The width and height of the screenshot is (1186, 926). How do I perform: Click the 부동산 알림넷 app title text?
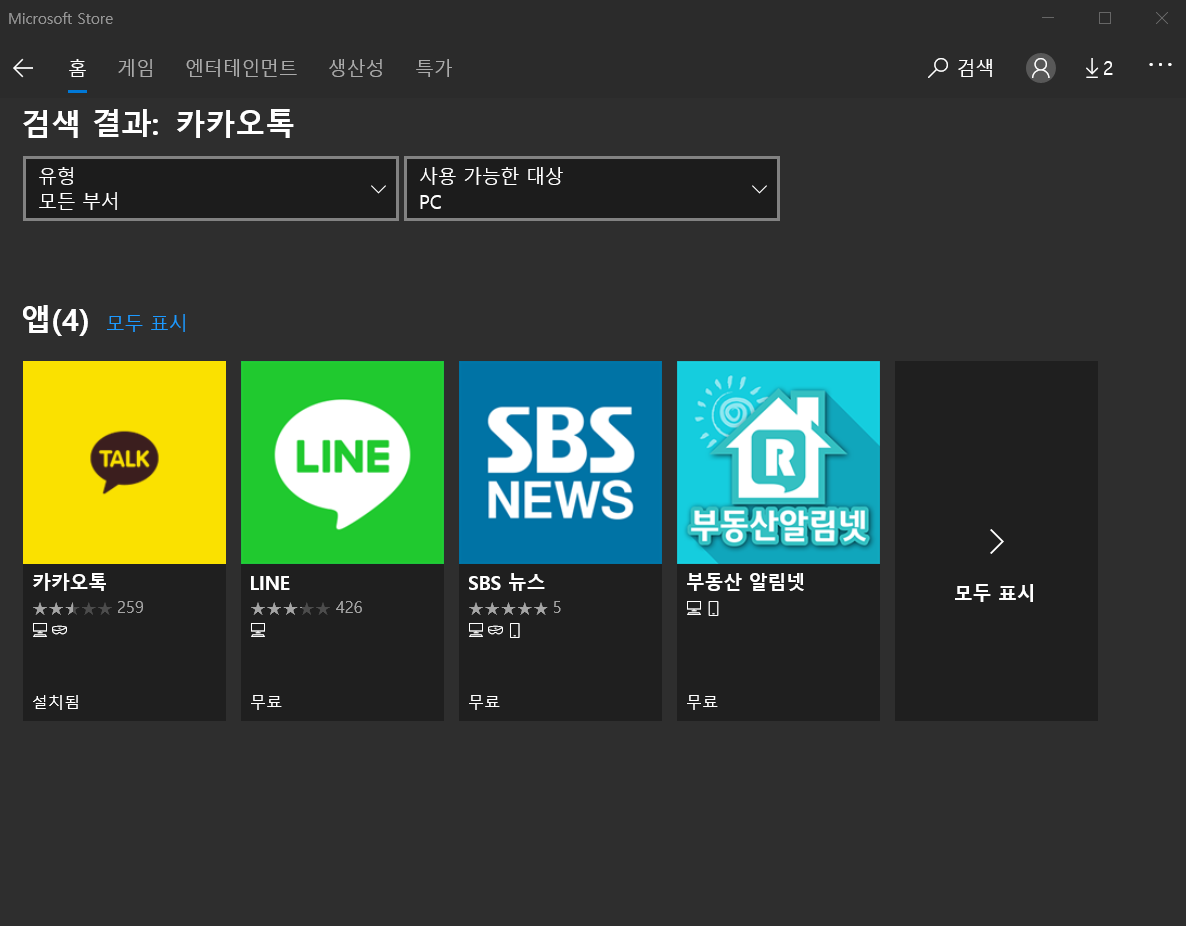[x=745, y=582]
